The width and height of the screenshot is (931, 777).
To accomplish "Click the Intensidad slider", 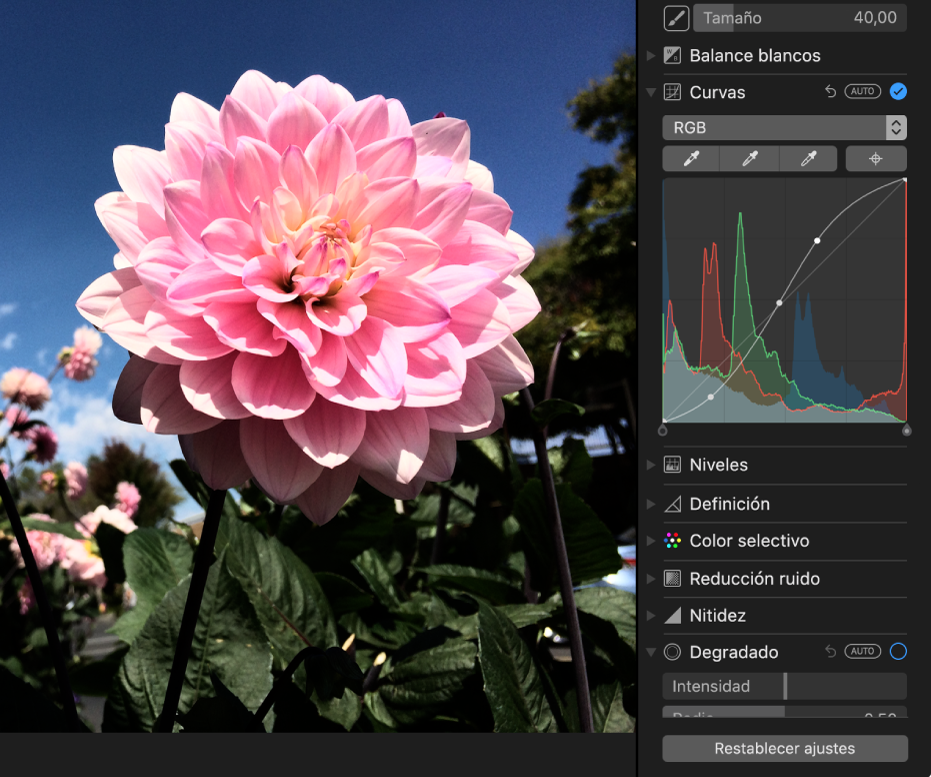I will pos(784,686).
